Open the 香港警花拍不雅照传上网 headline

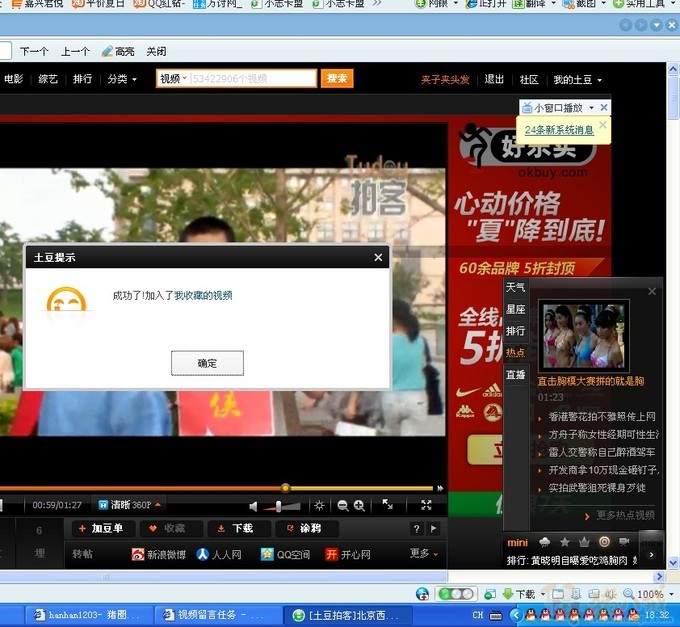[x=602, y=417]
